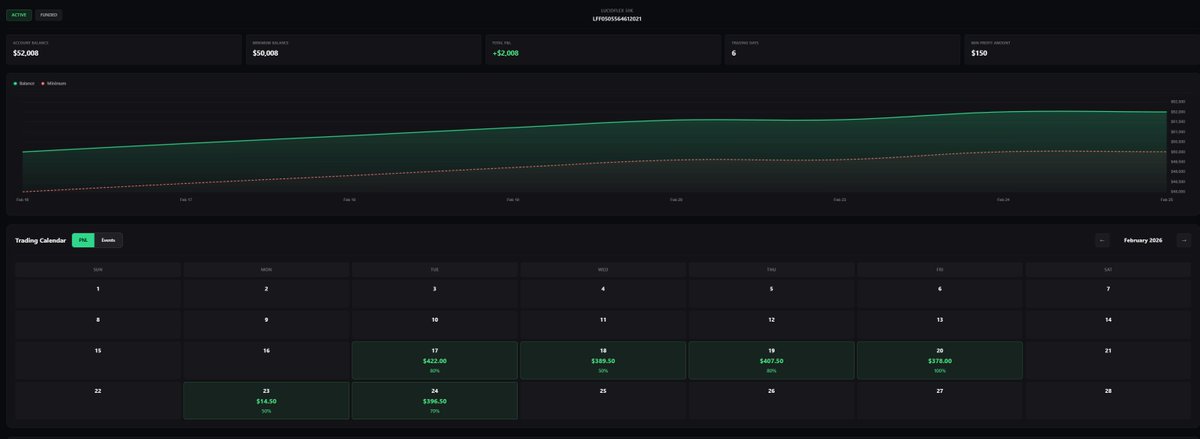Select calendar day 28
The width and height of the screenshot is (1200, 439).
coord(1108,401)
